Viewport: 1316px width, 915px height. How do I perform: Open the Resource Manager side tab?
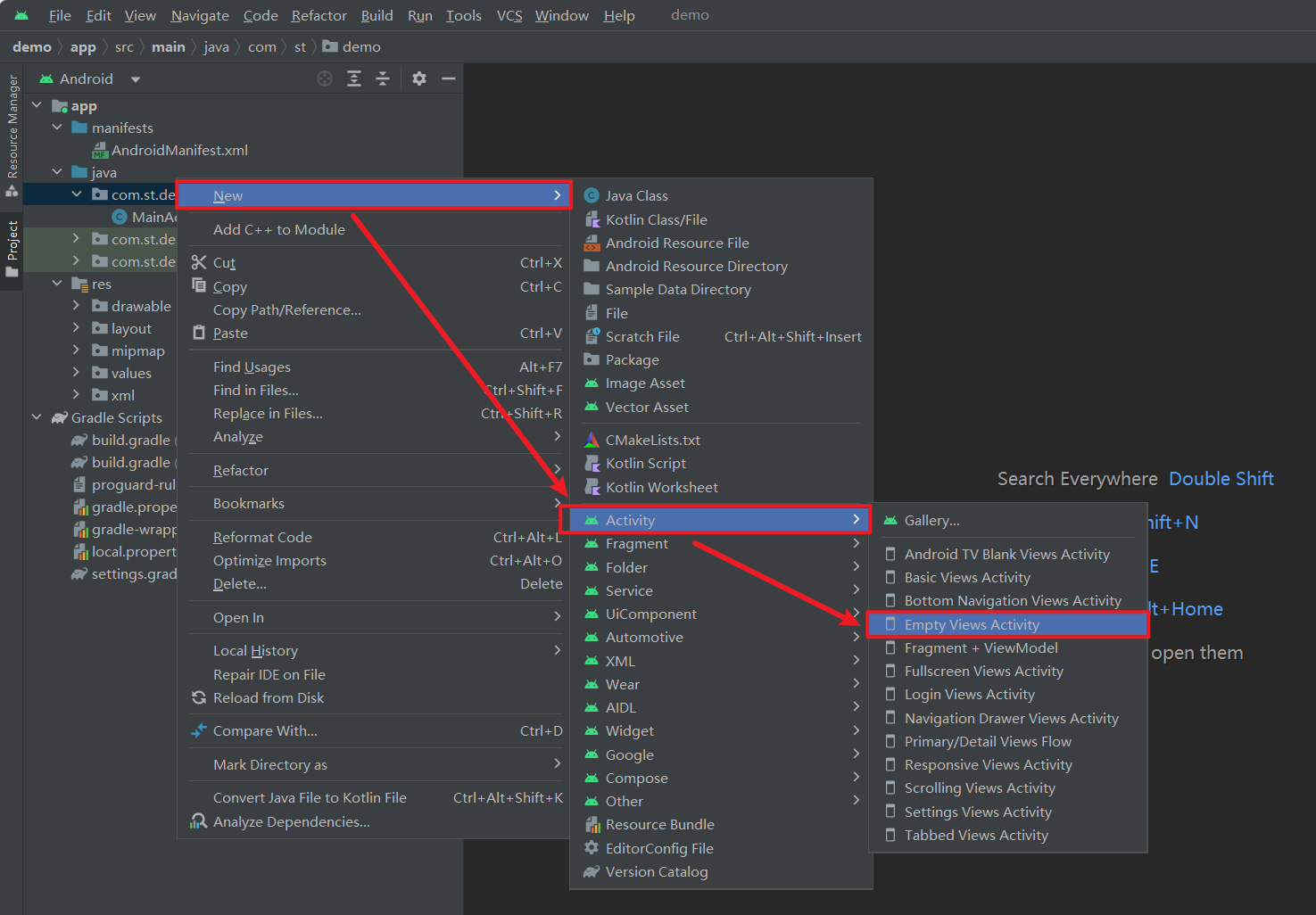point(12,136)
